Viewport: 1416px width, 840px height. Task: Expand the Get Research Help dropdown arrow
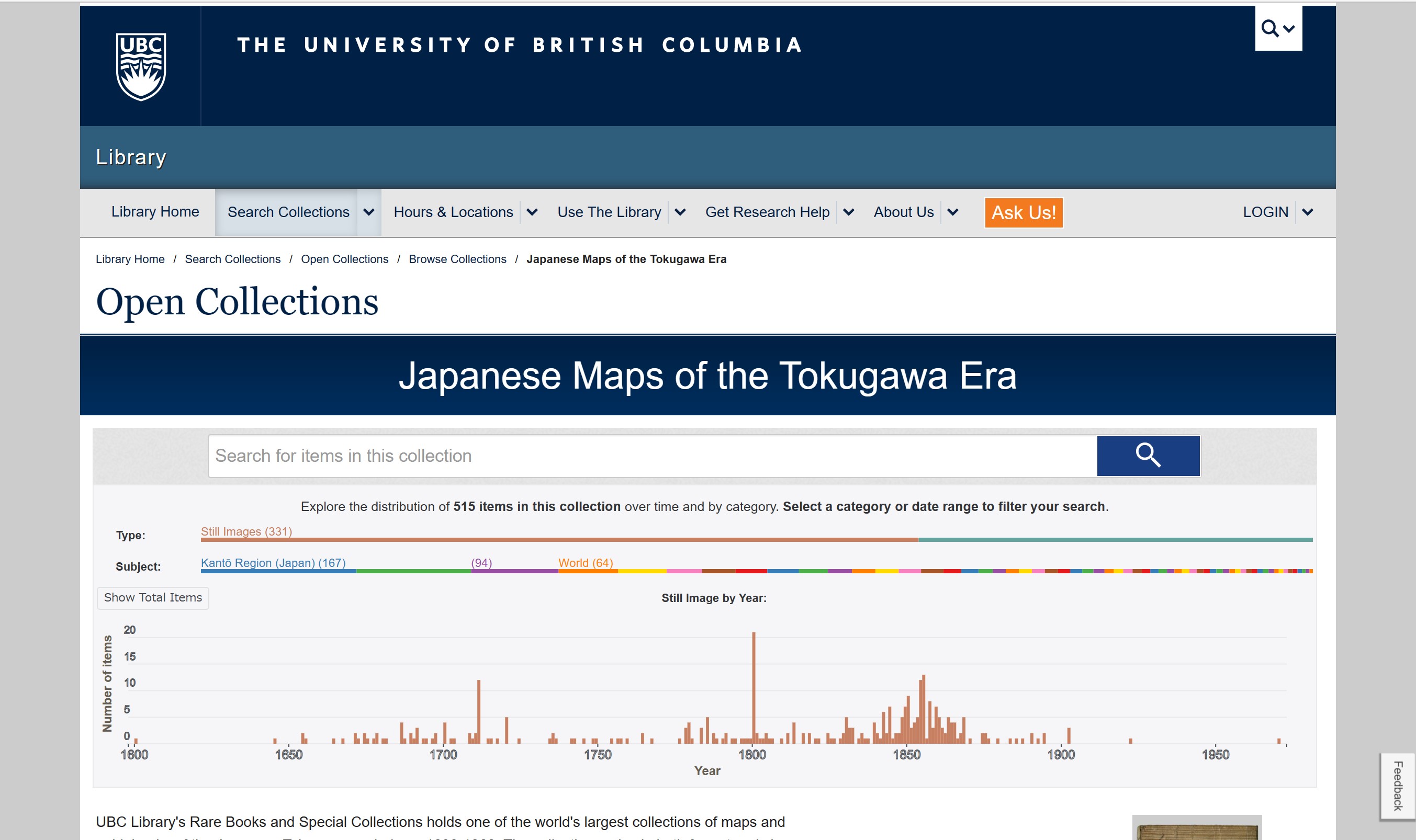(x=848, y=212)
